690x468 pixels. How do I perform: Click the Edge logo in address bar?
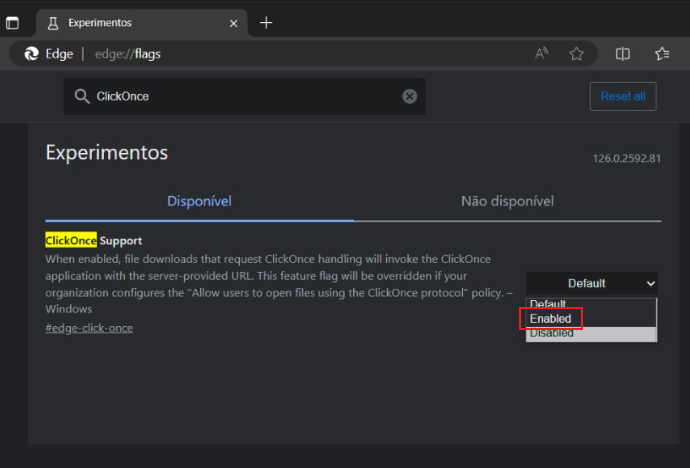pos(31,54)
